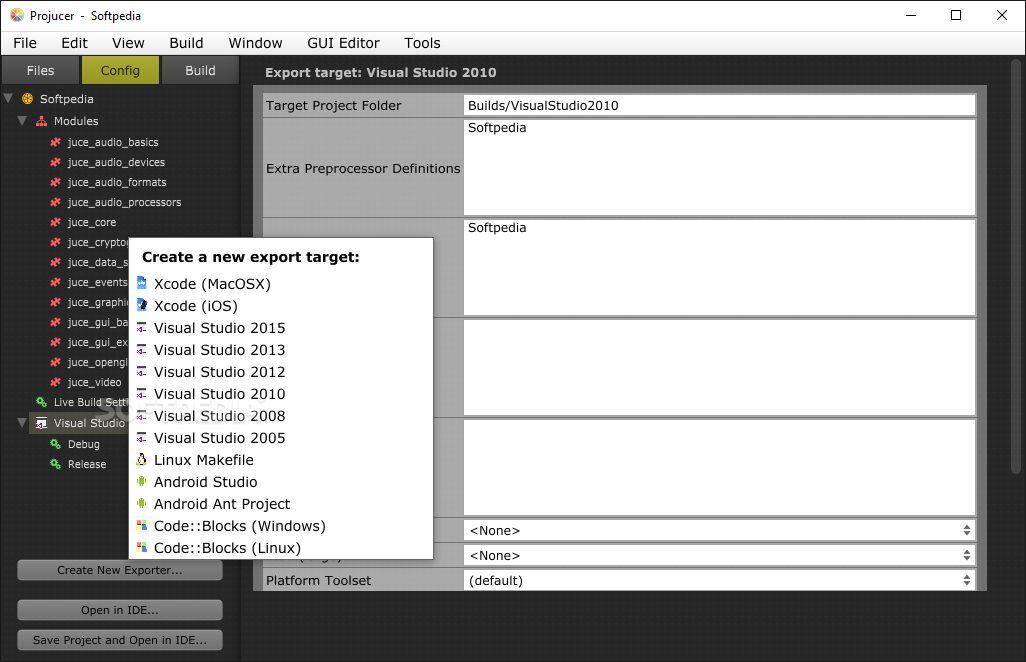This screenshot has height=662, width=1026.
Task: Click Create New Exporter button
Action: tap(120, 570)
